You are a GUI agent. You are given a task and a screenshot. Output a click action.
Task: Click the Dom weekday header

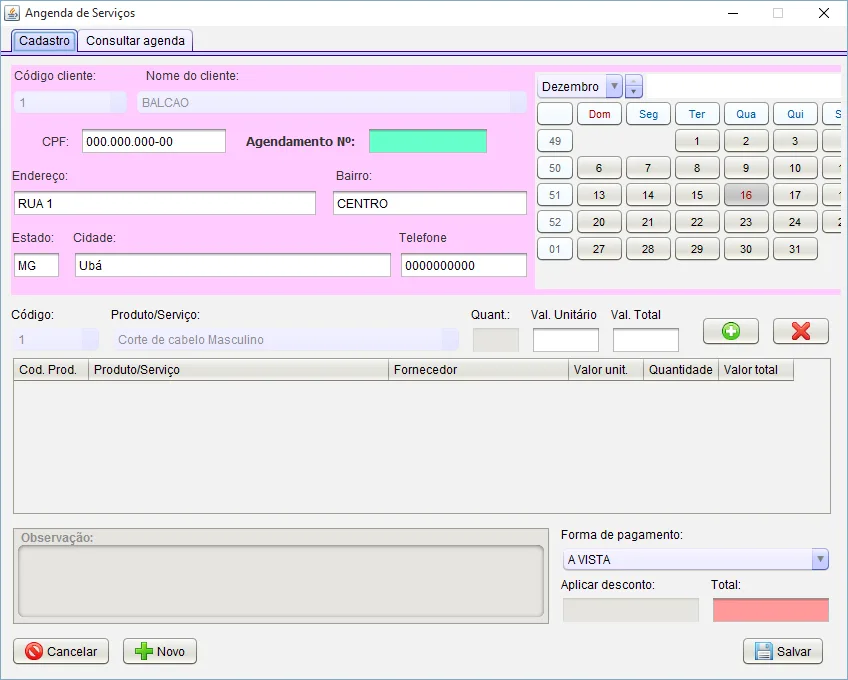point(599,114)
